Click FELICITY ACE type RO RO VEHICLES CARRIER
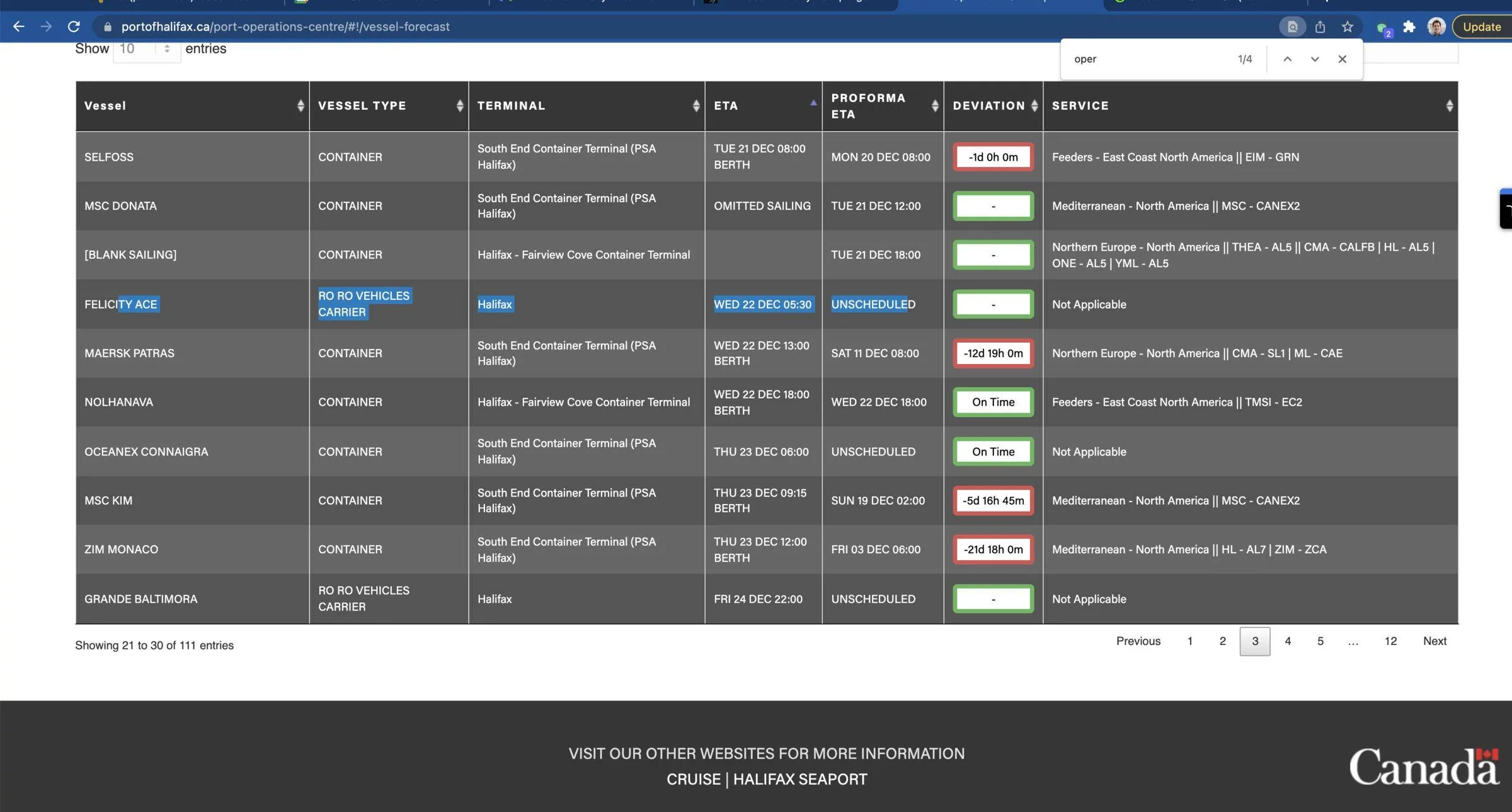This screenshot has width=1512, height=812. (364, 304)
